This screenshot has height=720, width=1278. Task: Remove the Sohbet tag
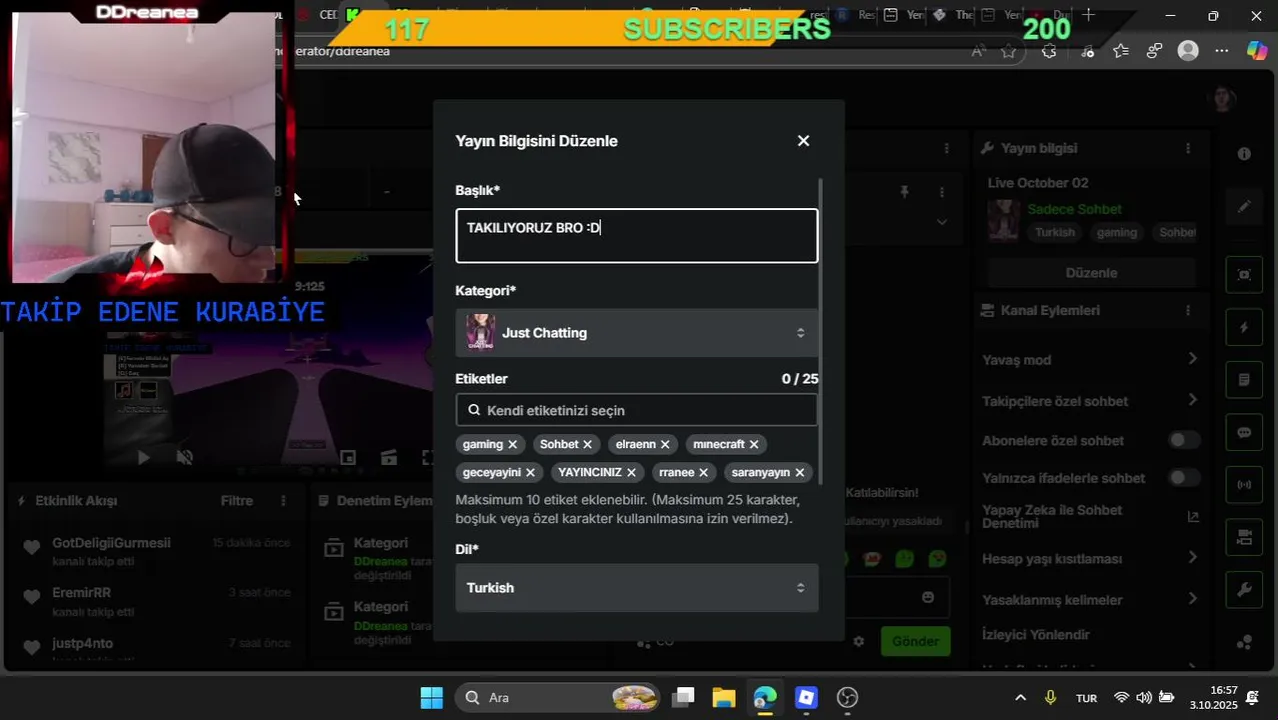[587, 444]
